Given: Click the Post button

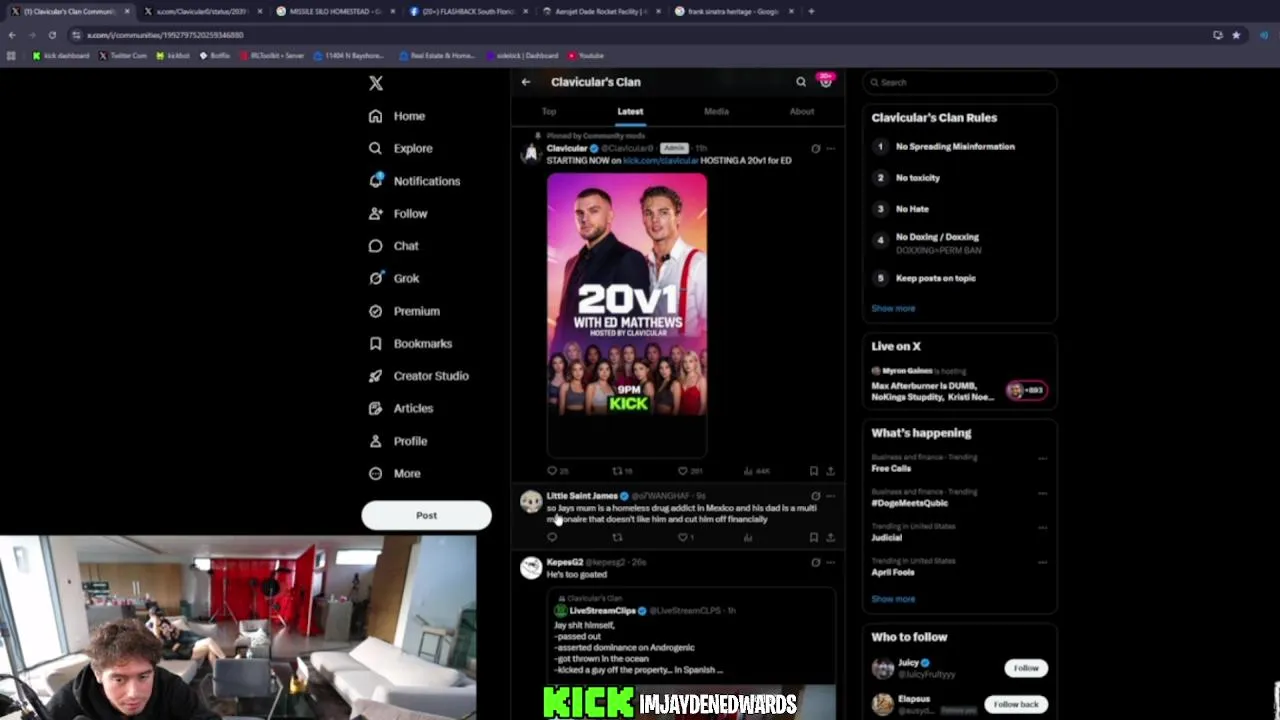Looking at the screenshot, I should 426,516.
